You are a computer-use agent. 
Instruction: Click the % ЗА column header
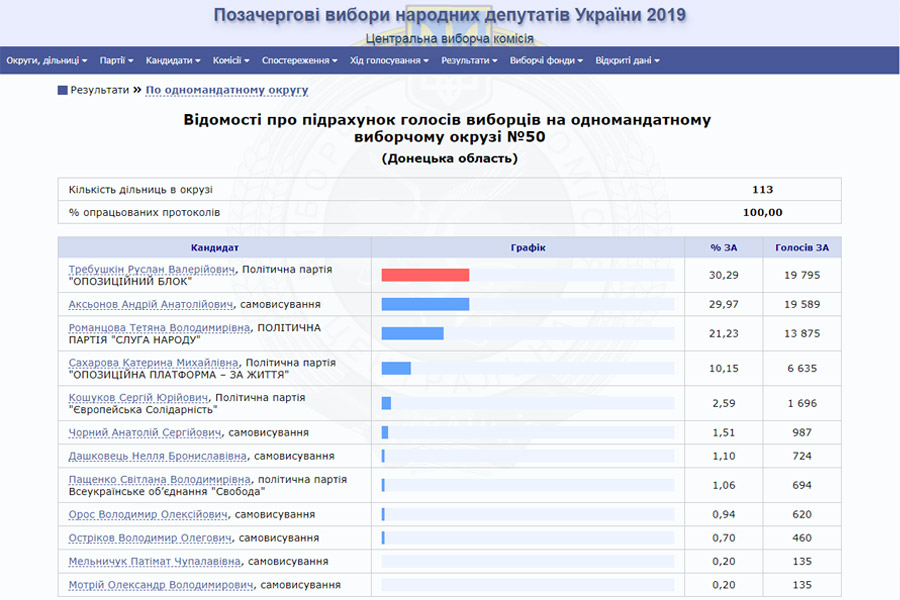click(724, 247)
